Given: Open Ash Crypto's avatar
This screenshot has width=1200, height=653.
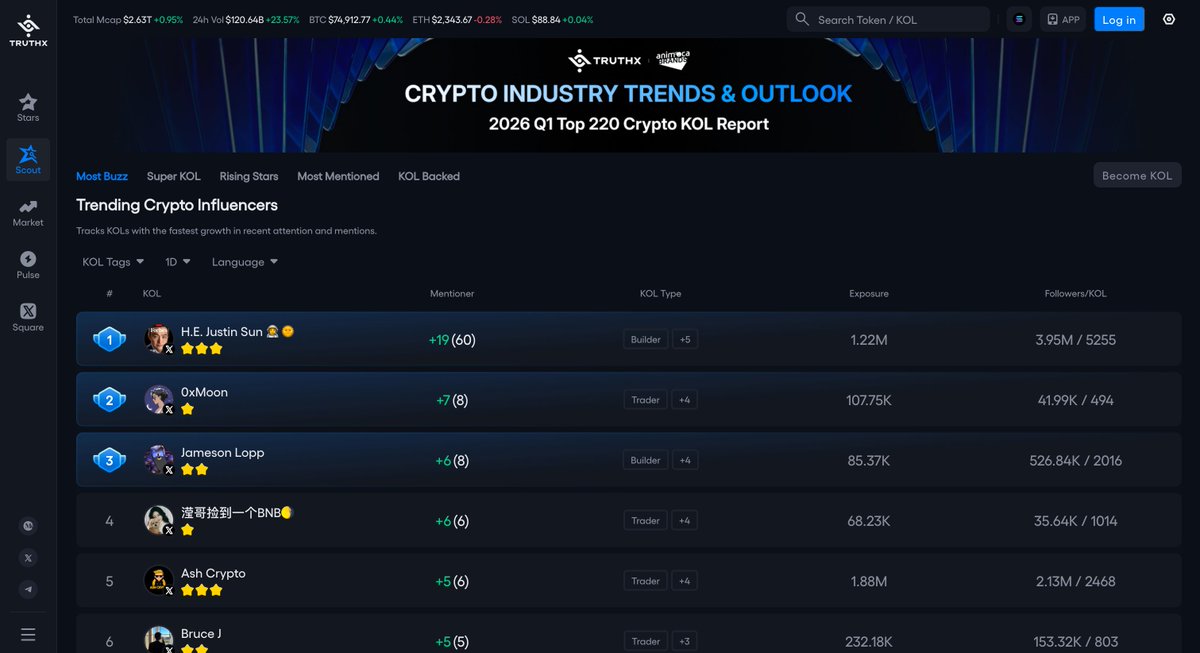Looking at the screenshot, I should click(158, 580).
